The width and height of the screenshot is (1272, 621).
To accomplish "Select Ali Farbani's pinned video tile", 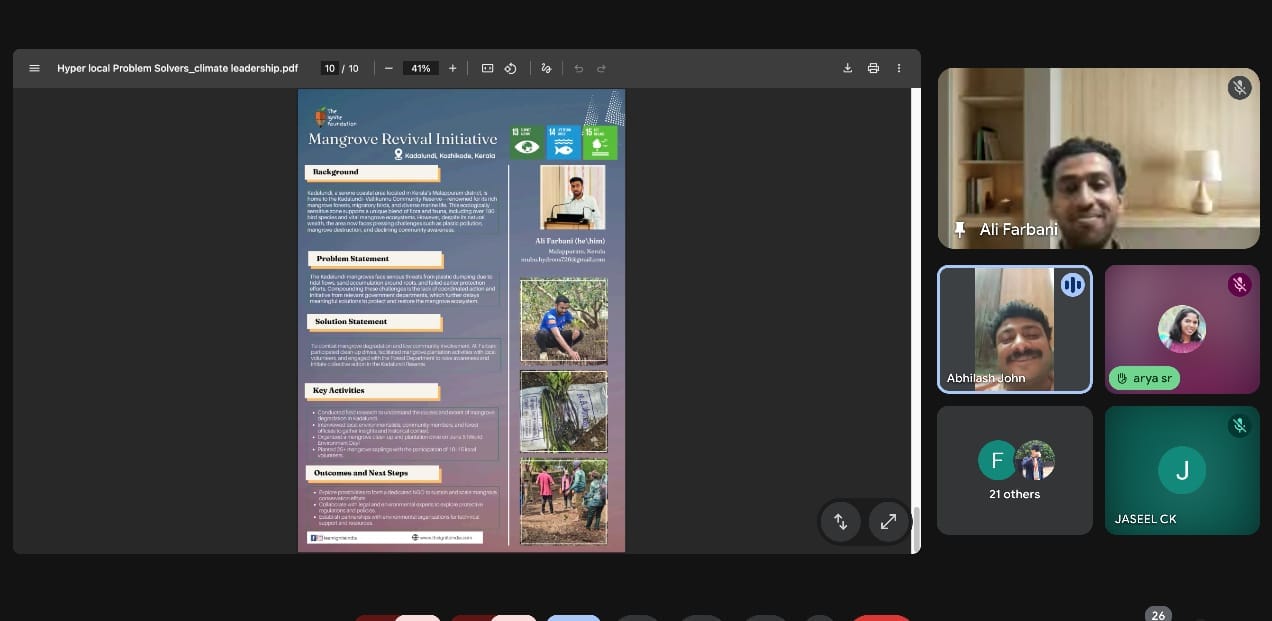I will click(x=1098, y=158).
